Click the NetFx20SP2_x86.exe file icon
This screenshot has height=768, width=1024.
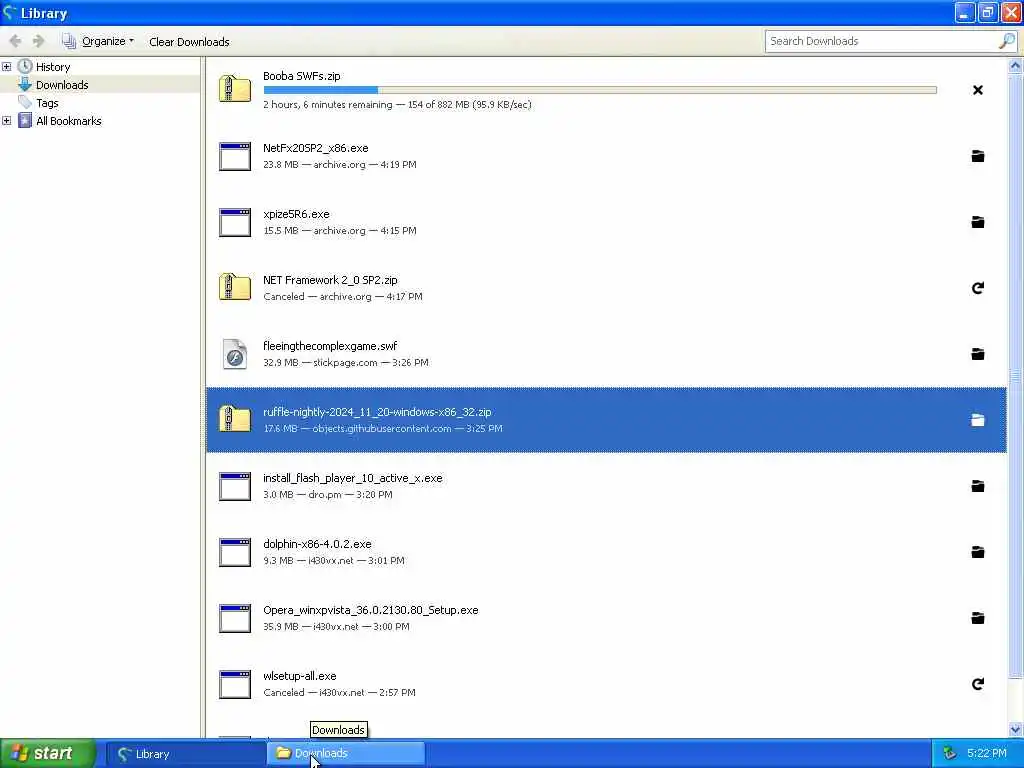coord(234,157)
